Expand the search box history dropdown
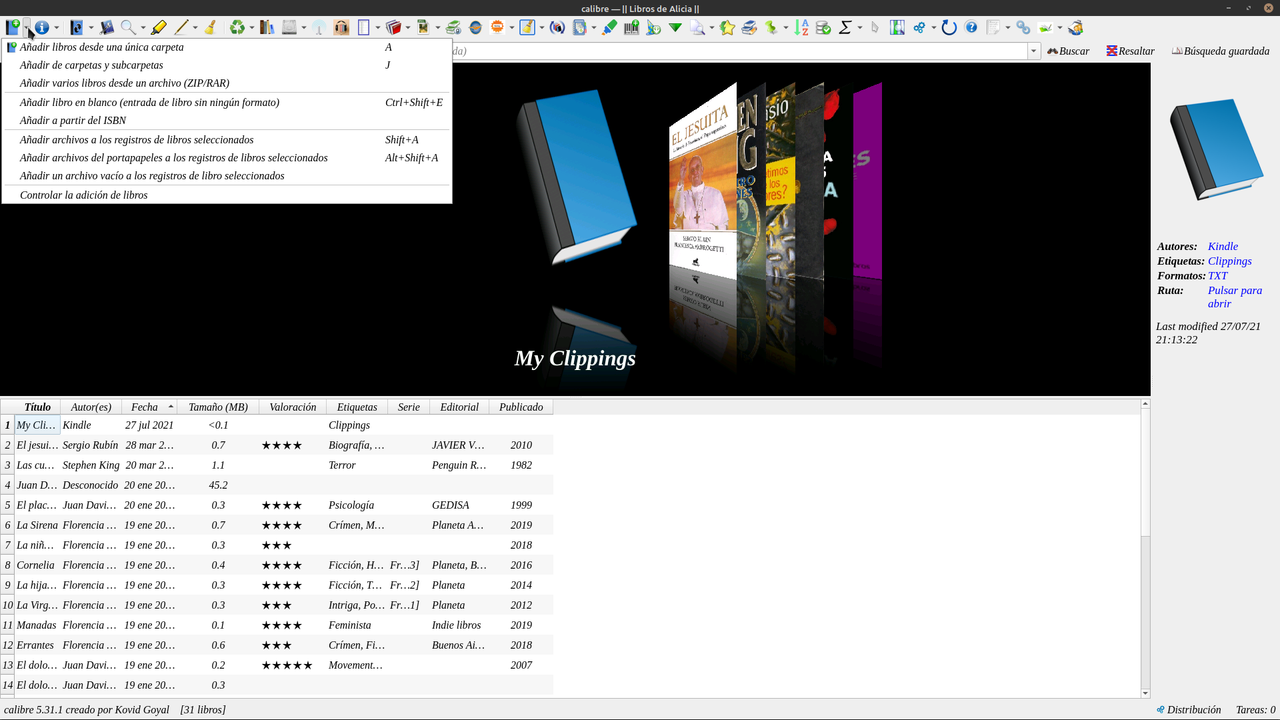 click(x=1033, y=51)
